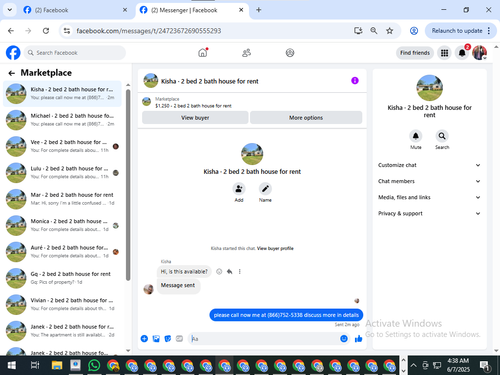Open the notifications bell icon
Viewport: 500px width, 375px height.
(462, 53)
